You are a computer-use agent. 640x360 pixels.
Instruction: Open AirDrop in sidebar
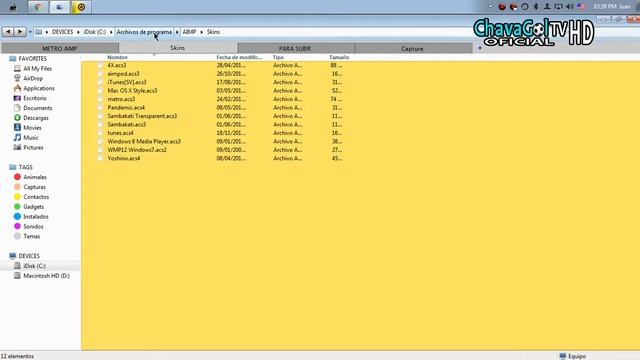33,78
